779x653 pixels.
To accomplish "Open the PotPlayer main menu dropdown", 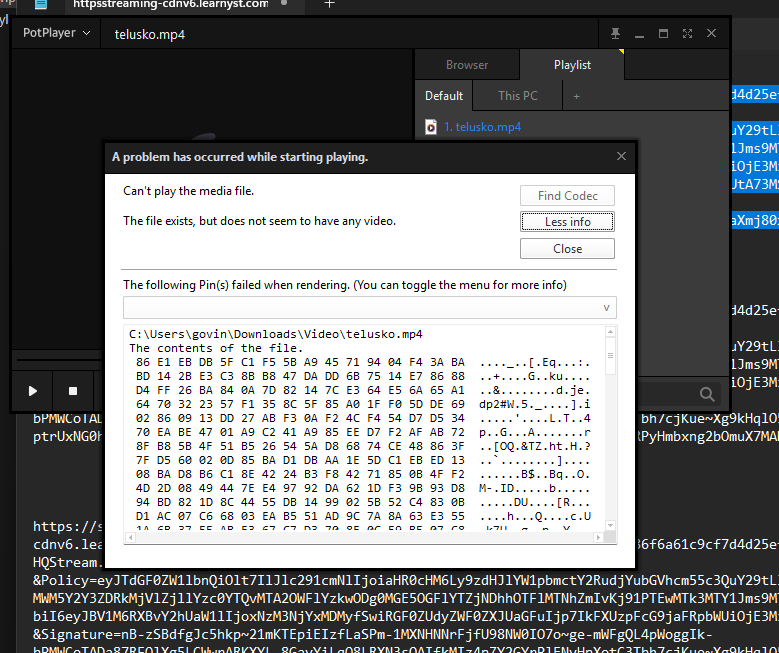I will [56, 33].
